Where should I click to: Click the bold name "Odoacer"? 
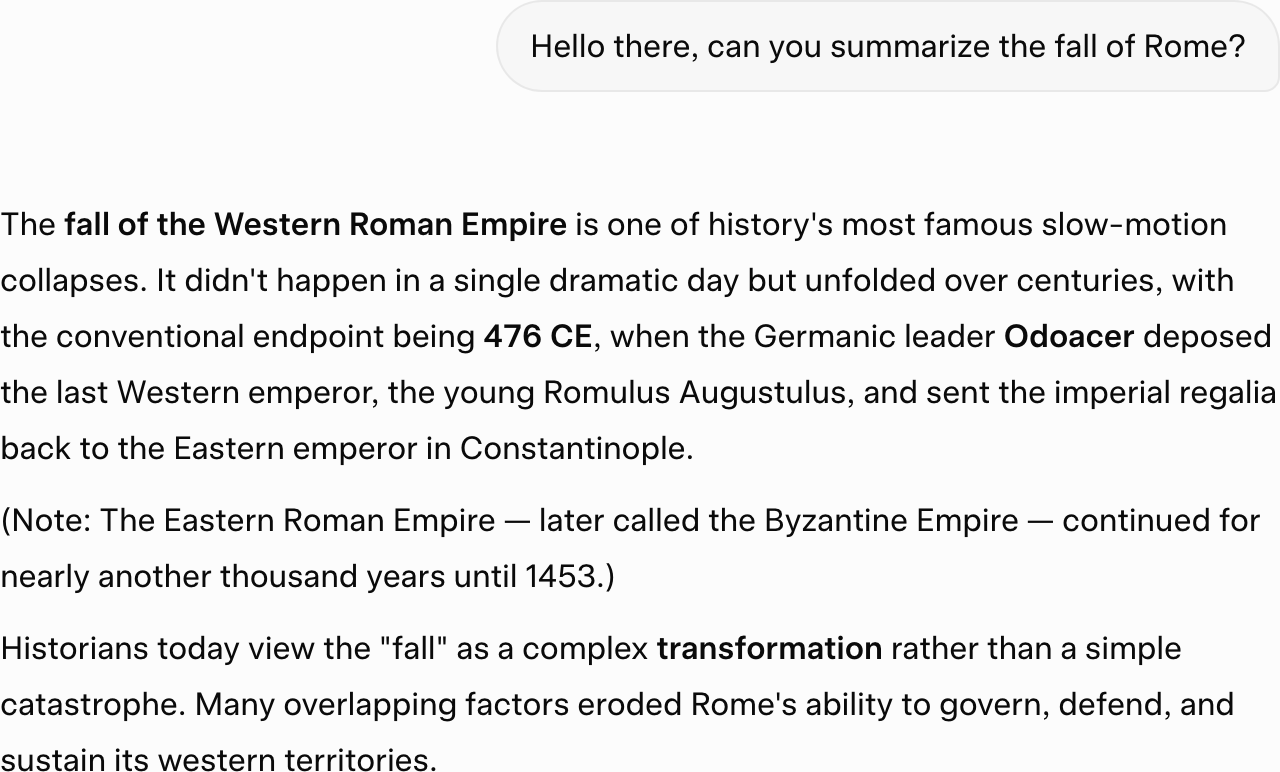(x=1068, y=337)
